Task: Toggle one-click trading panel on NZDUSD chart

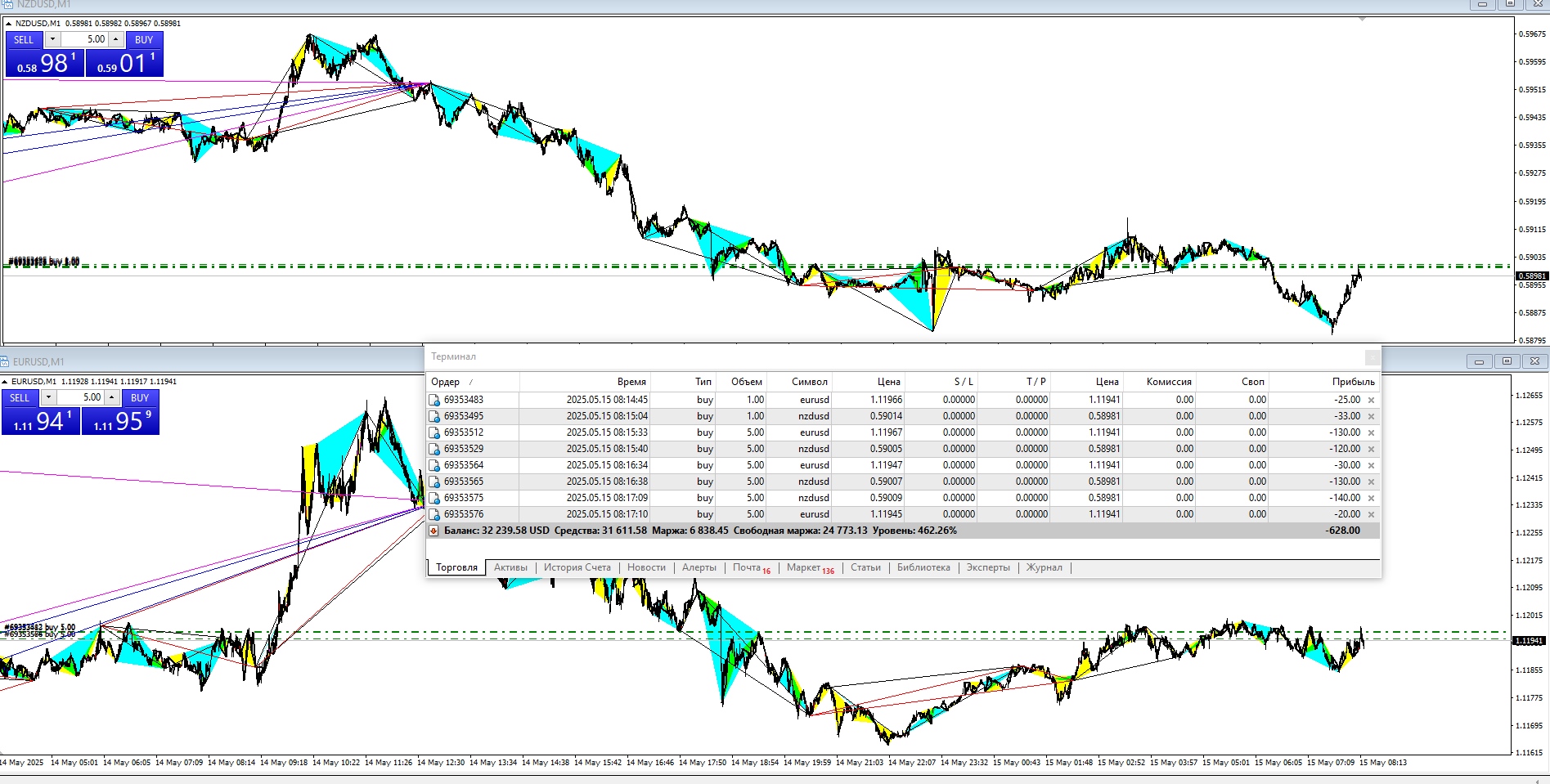Action: pos(8,24)
